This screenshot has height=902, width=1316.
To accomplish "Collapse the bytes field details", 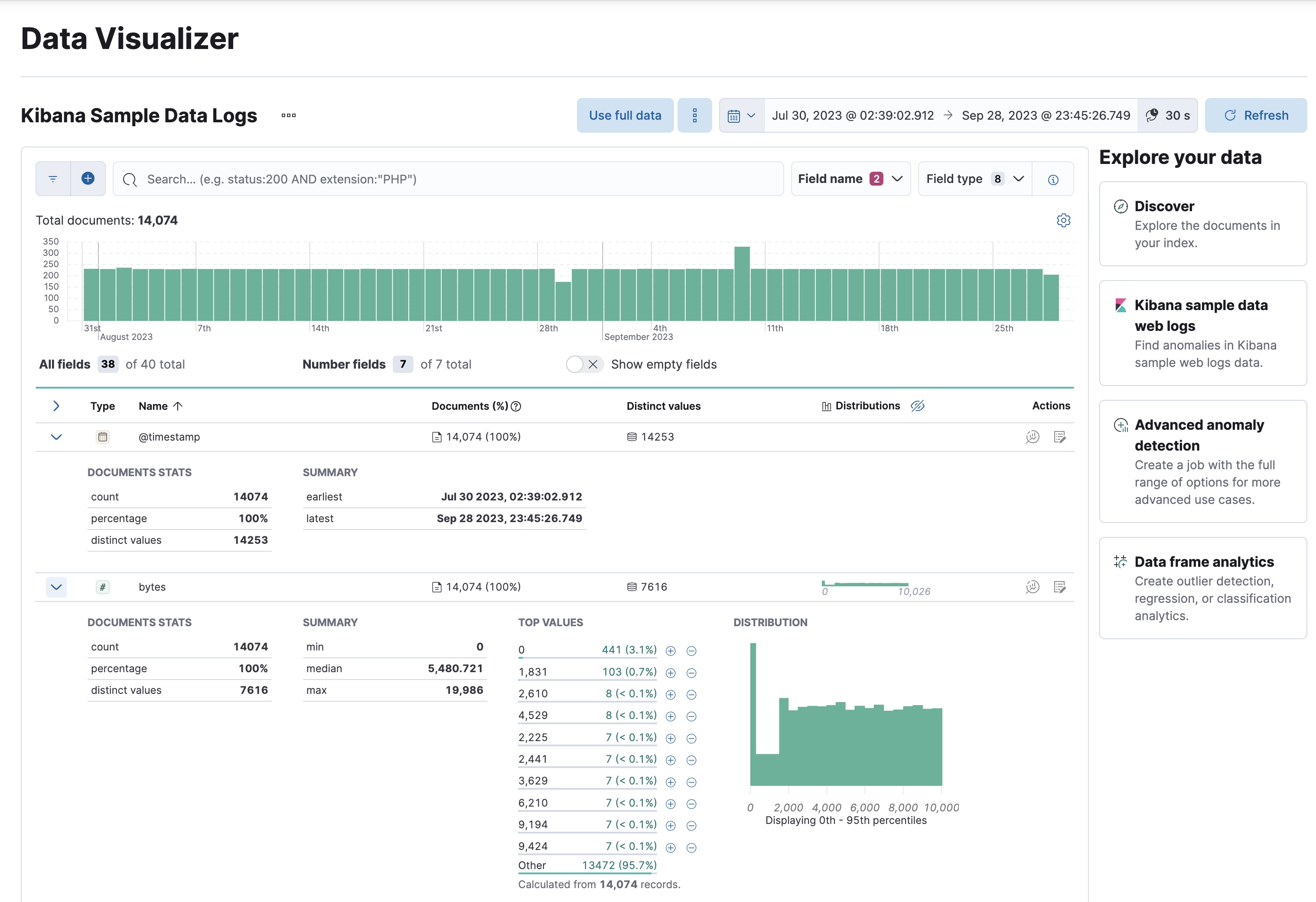I will point(56,587).
